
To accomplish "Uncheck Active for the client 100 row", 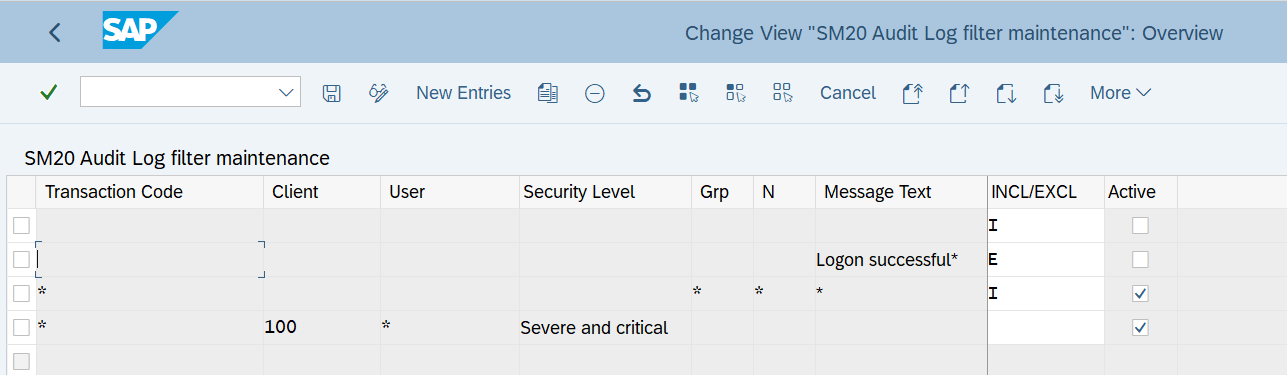I will click(x=1141, y=328).
